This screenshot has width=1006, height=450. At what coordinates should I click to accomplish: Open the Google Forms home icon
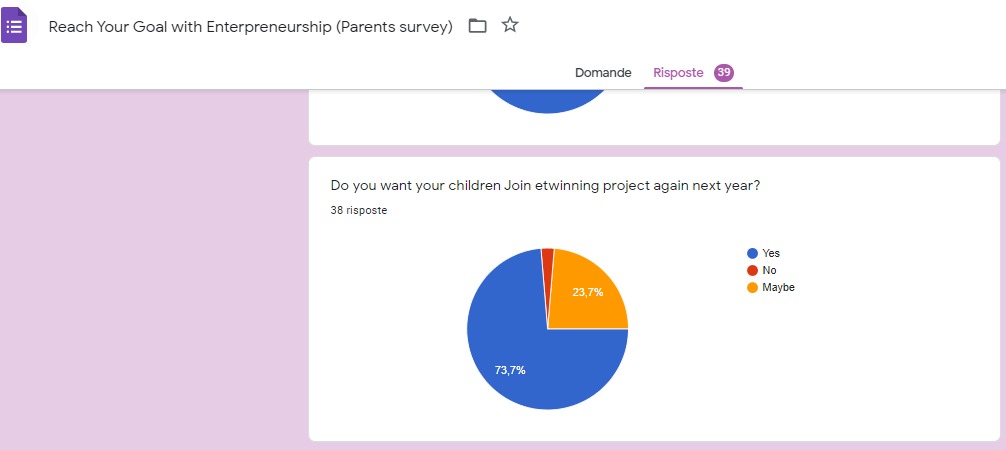pos(14,25)
